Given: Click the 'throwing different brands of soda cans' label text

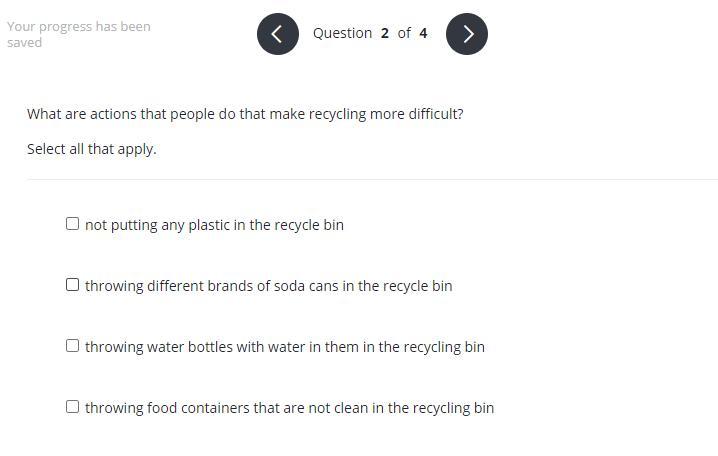Looking at the screenshot, I should (x=268, y=286).
